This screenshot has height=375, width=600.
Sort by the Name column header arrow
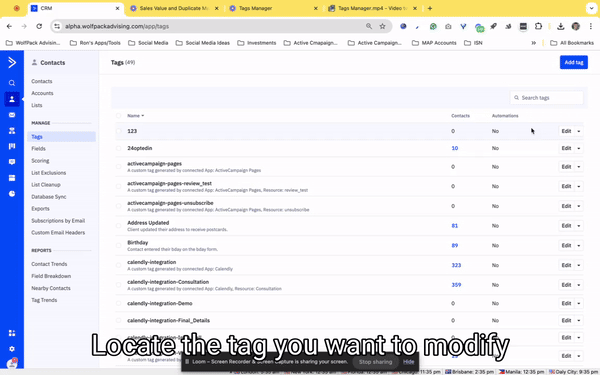coord(143,116)
